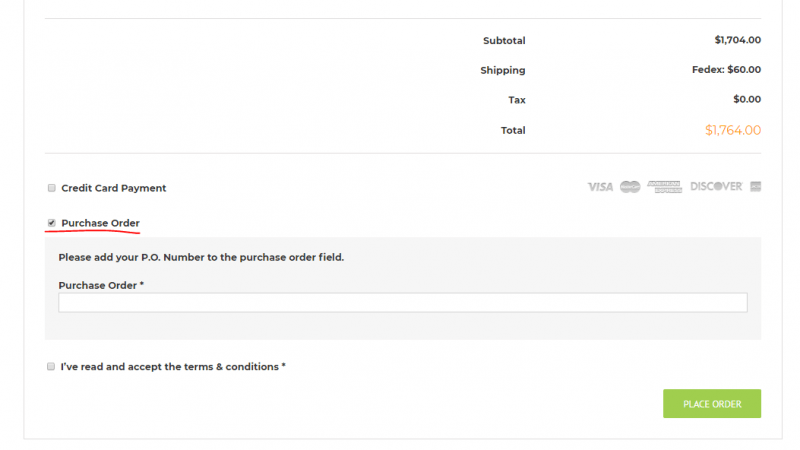Viewport: 800px width, 450px height.
Task: Accept the terms & conditions checkbox
Action: [x=51, y=366]
